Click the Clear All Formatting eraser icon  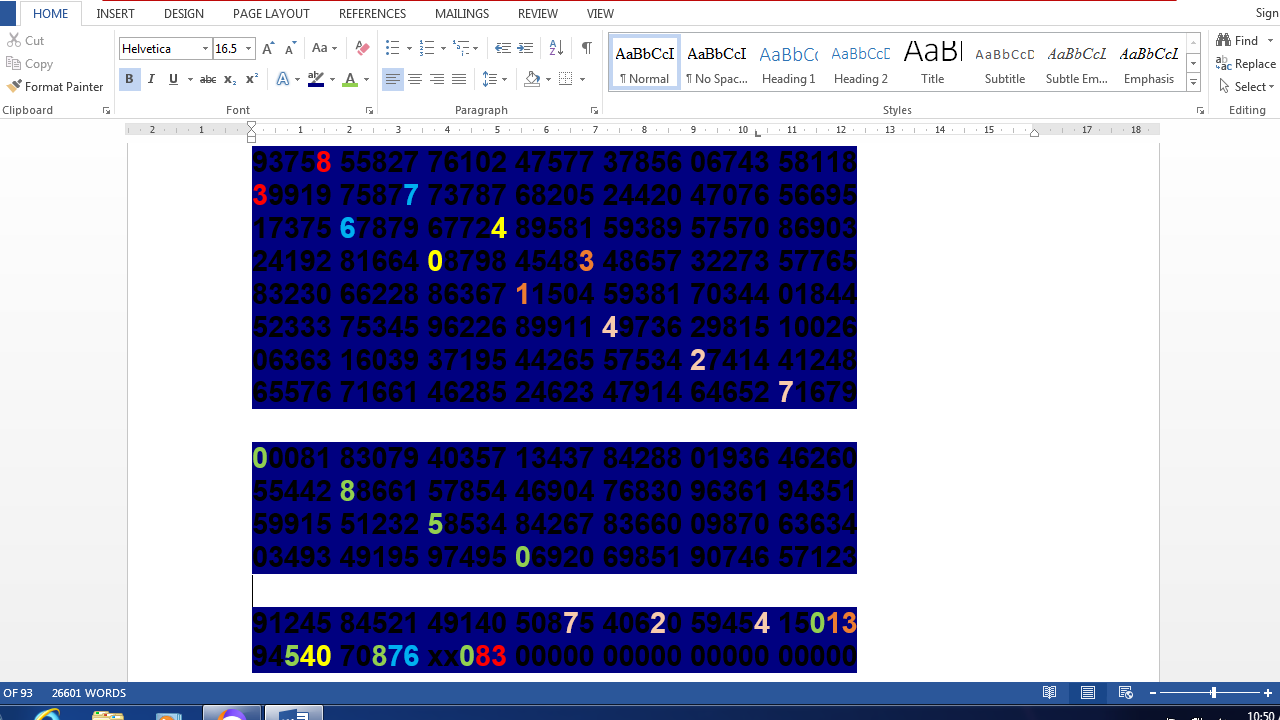[x=362, y=48]
